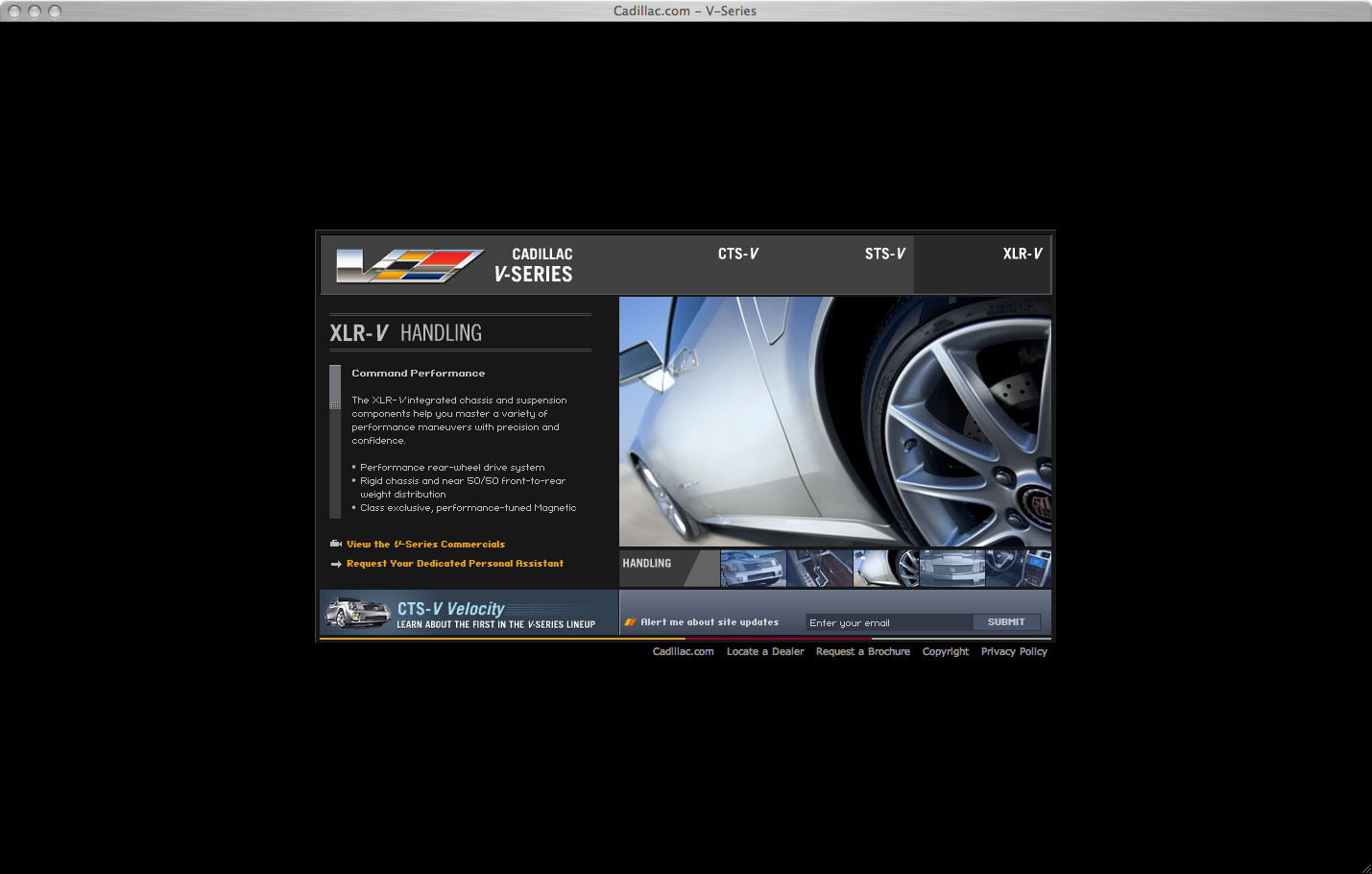Click the arrow icon beside Personal Assistant link
Viewport: 1372px width, 874px height.
336,564
